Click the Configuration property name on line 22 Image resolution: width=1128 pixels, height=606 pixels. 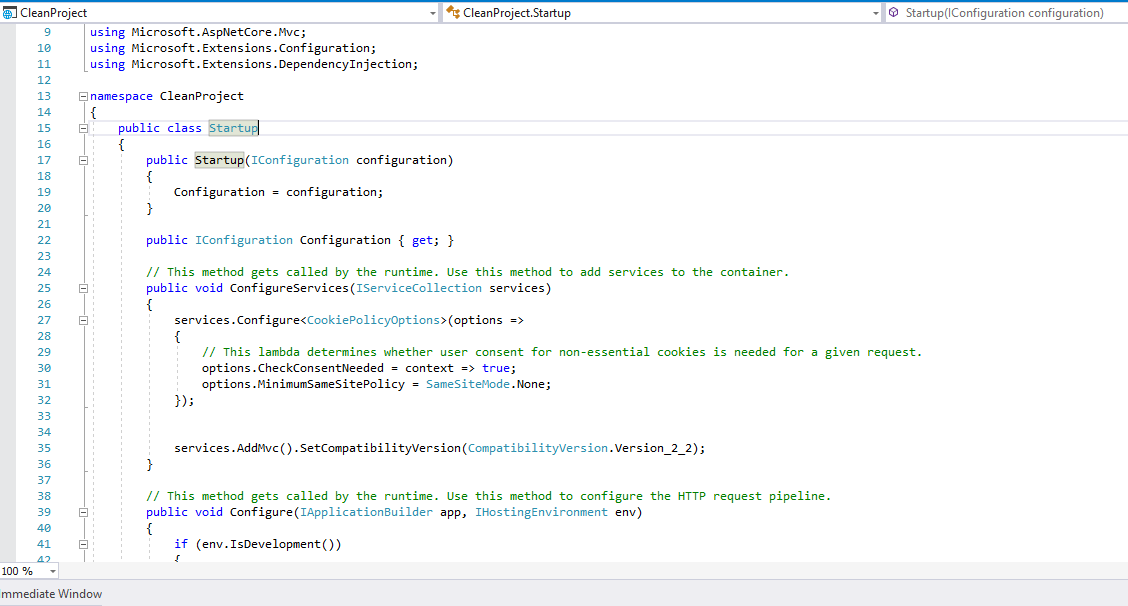click(345, 240)
